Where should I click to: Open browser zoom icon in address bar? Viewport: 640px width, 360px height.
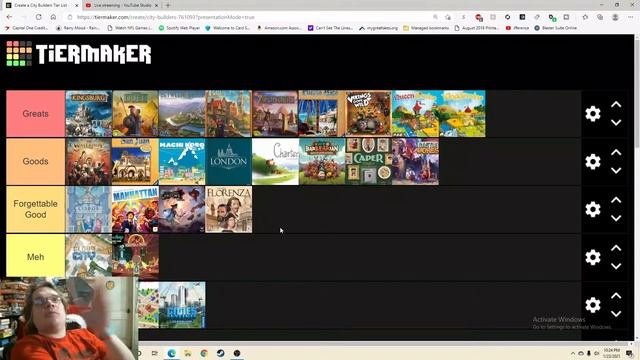(436, 17)
